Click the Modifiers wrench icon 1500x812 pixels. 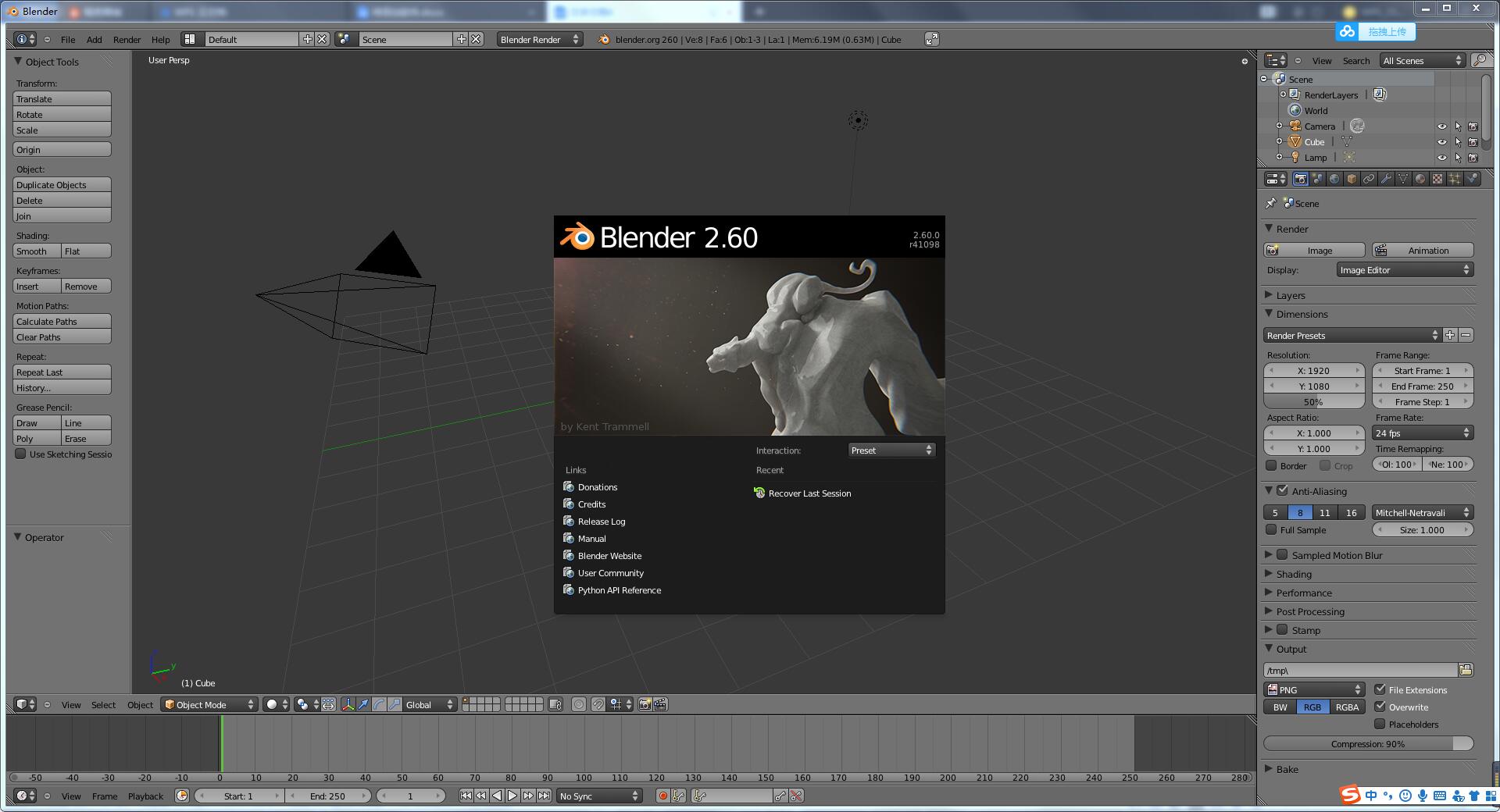(1386, 179)
